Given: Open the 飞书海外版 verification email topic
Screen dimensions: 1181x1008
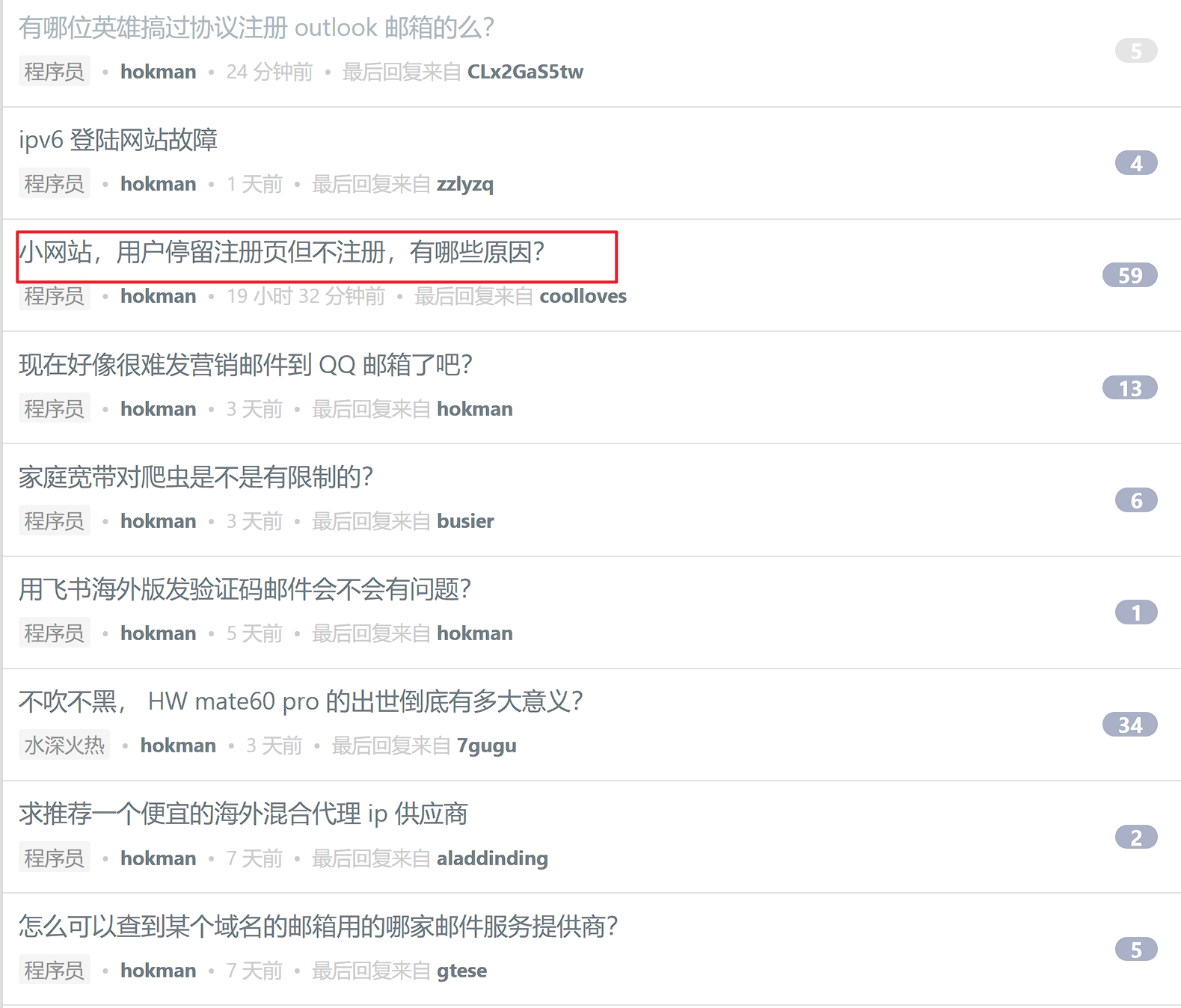Looking at the screenshot, I should [245, 589].
